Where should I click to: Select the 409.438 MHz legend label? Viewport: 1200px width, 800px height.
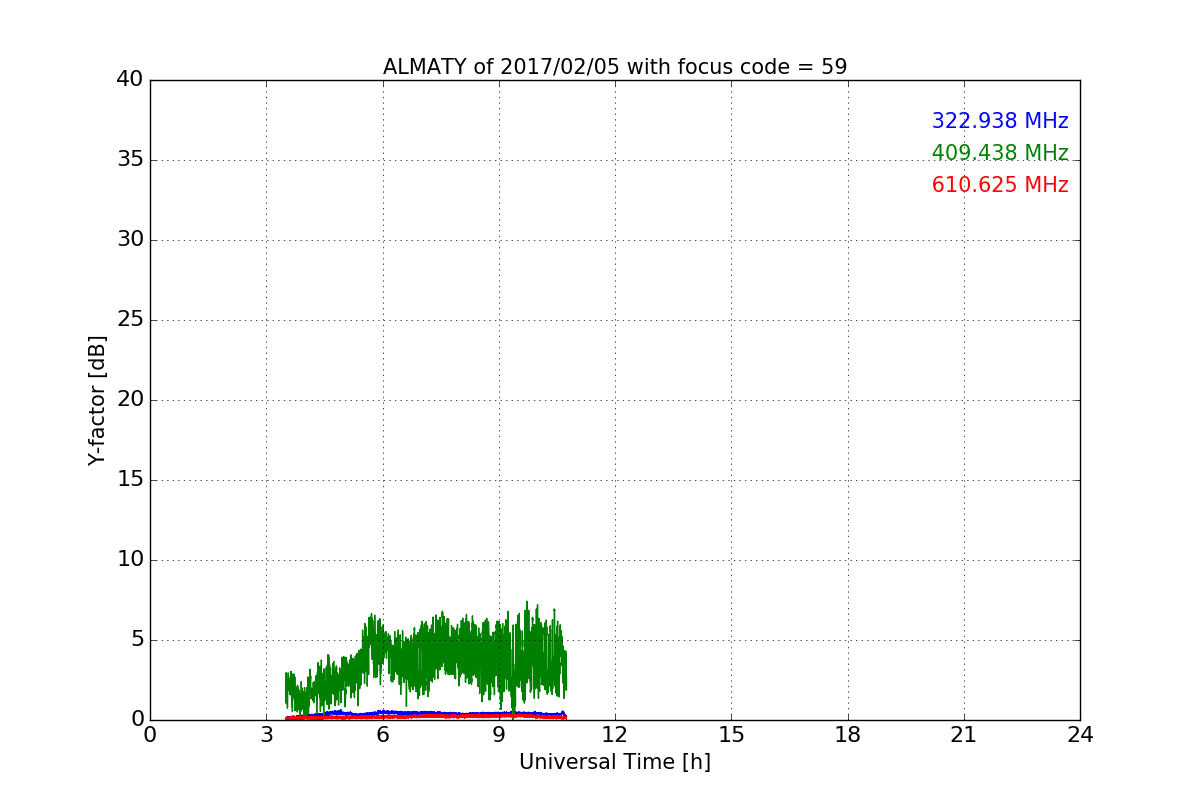point(1000,153)
